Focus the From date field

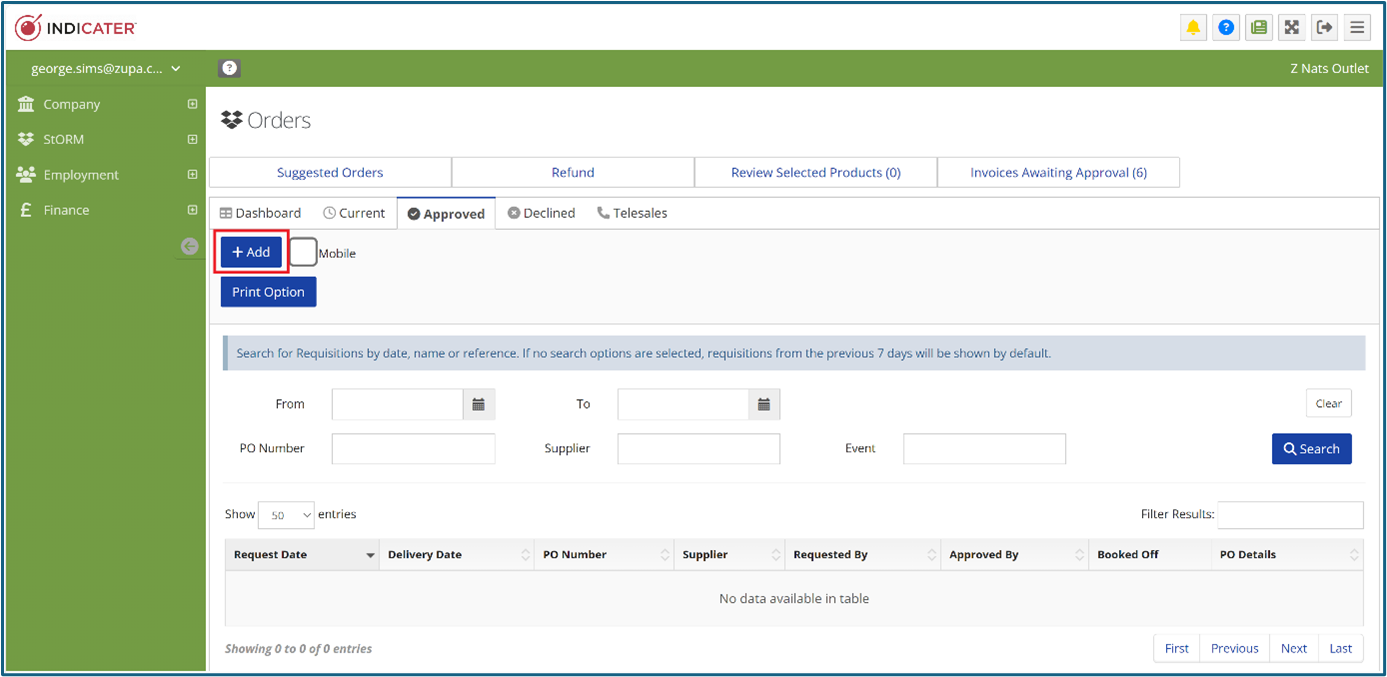pos(397,404)
